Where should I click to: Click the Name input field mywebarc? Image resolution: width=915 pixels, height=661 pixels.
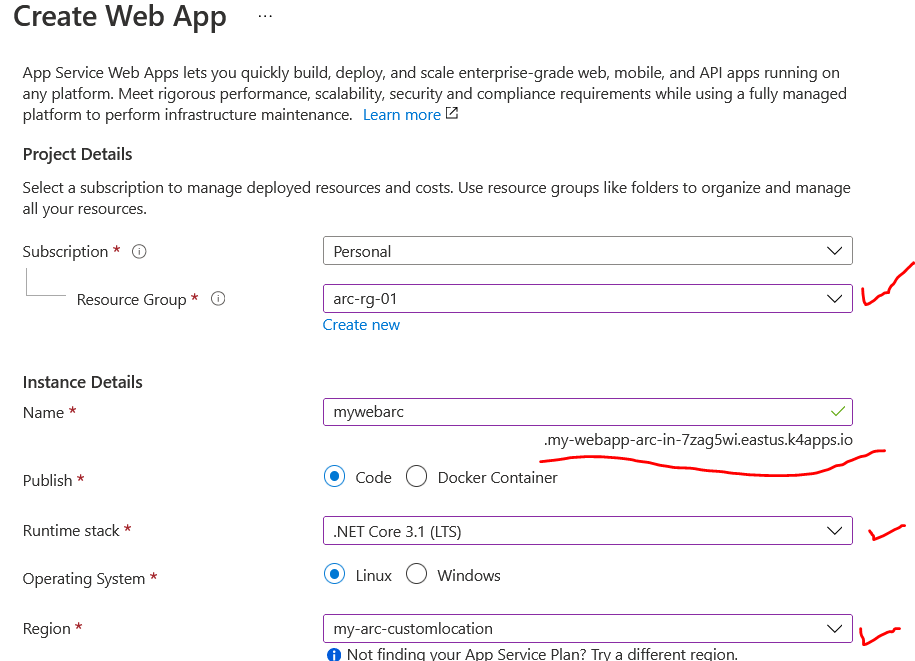[x=588, y=412]
